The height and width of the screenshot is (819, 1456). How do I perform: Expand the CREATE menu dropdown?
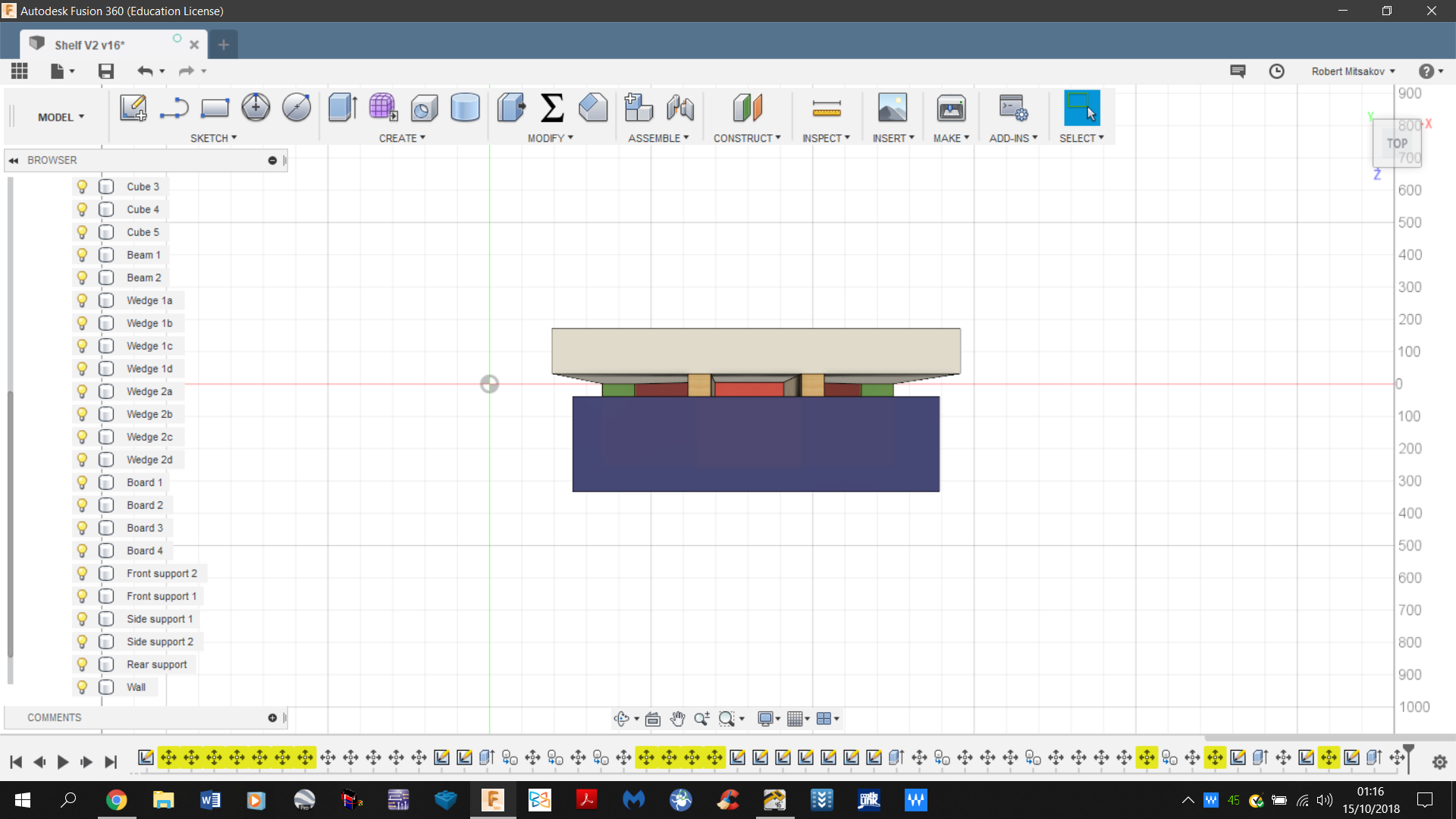[x=402, y=138]
